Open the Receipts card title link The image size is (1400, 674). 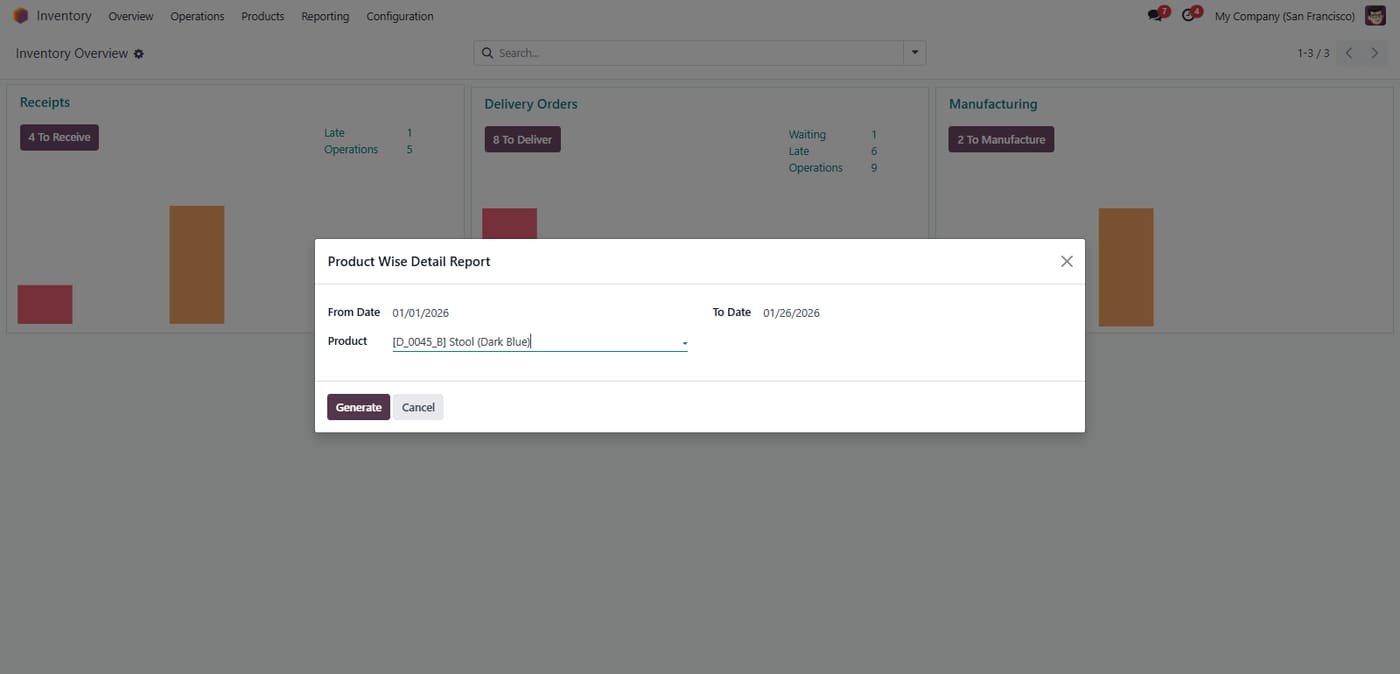click(45, 102)
